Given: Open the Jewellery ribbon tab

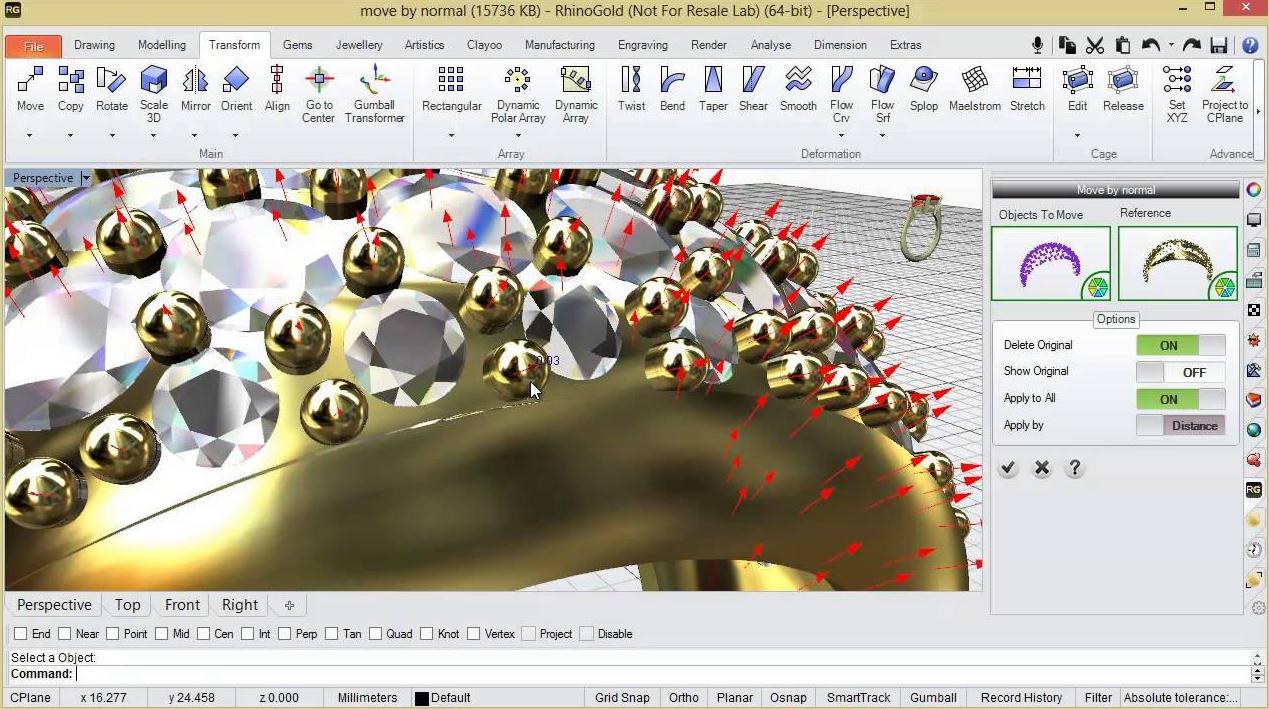Looking at the screenshot, I should 359,45.
